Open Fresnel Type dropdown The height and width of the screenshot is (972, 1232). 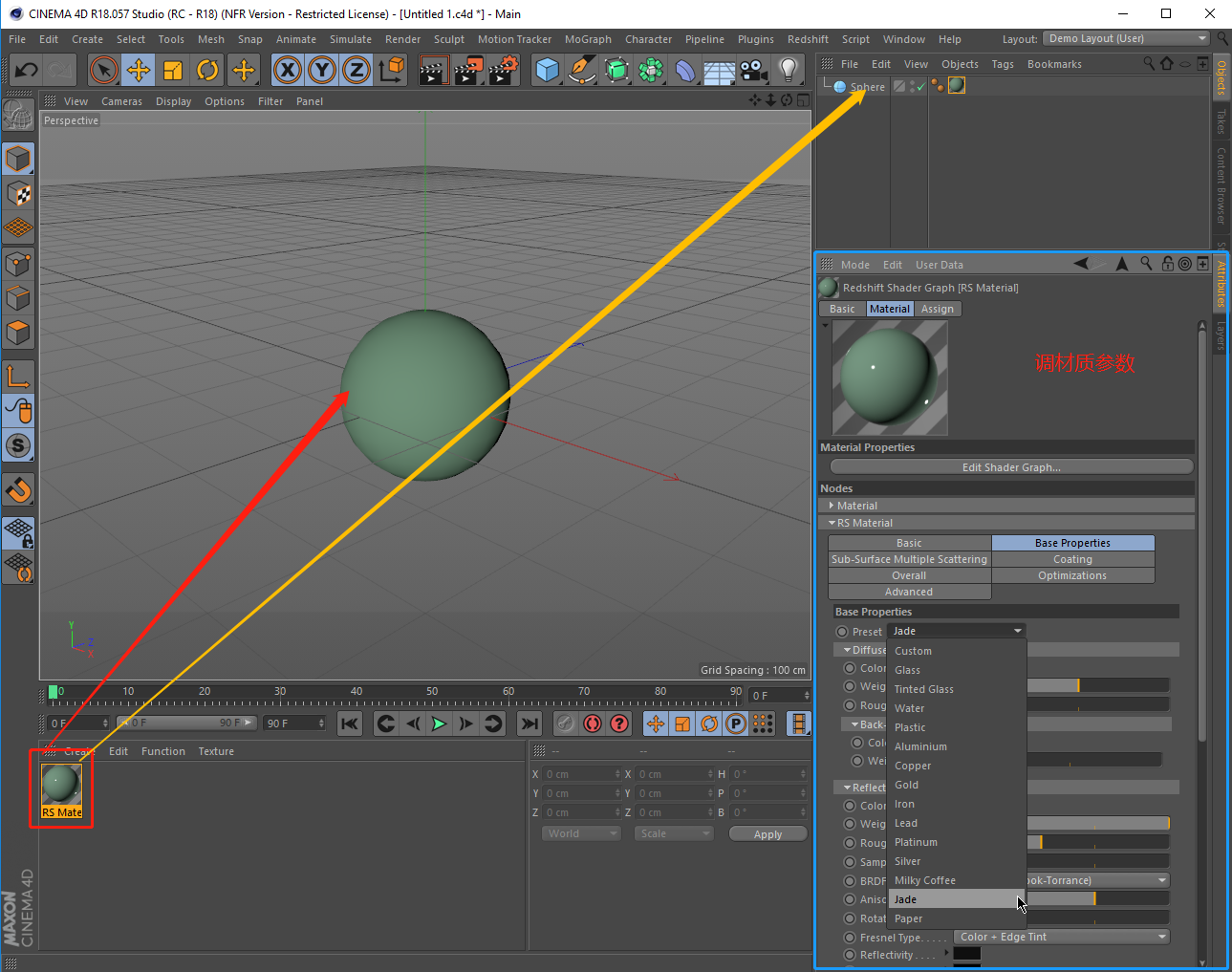click(x=1061, y=937)
